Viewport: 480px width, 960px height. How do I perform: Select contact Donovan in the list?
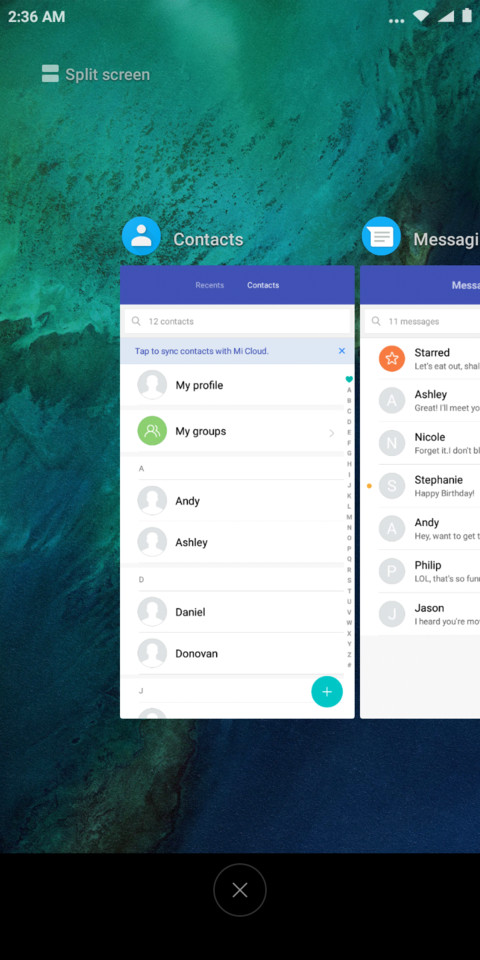[x=232, y=653]
